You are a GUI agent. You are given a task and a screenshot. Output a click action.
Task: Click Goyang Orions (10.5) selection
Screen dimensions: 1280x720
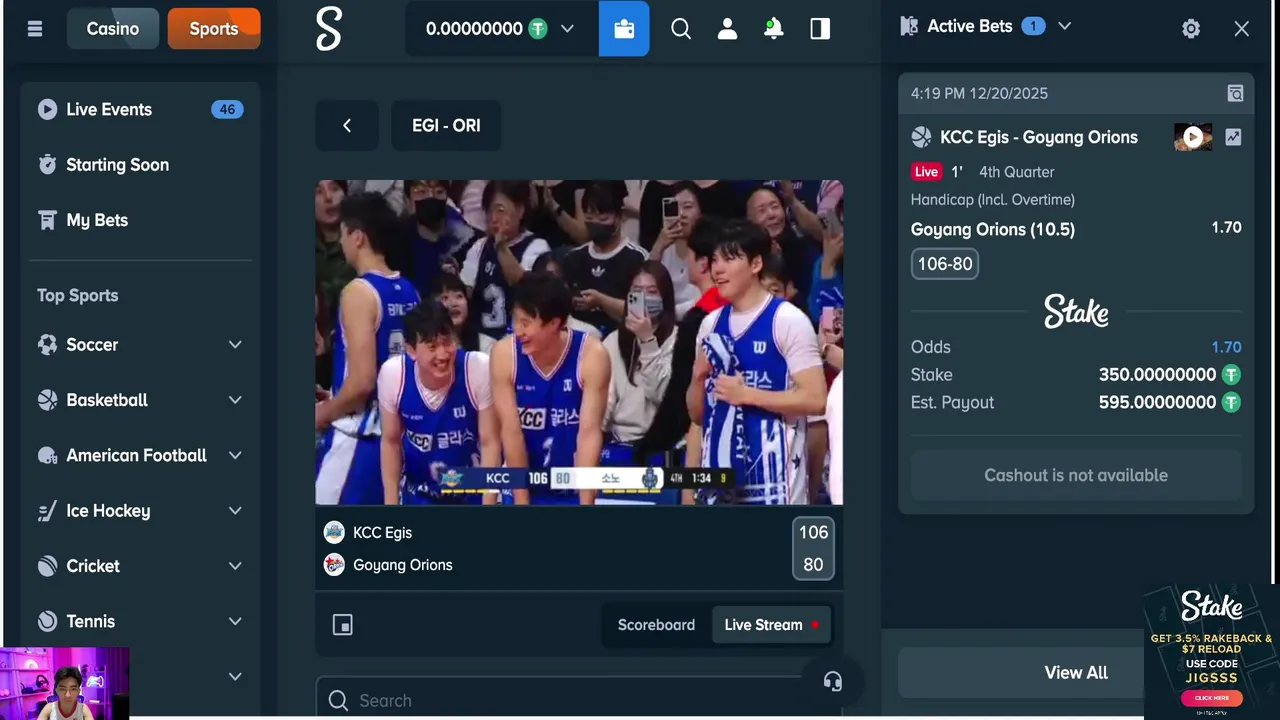click(993, 229)
